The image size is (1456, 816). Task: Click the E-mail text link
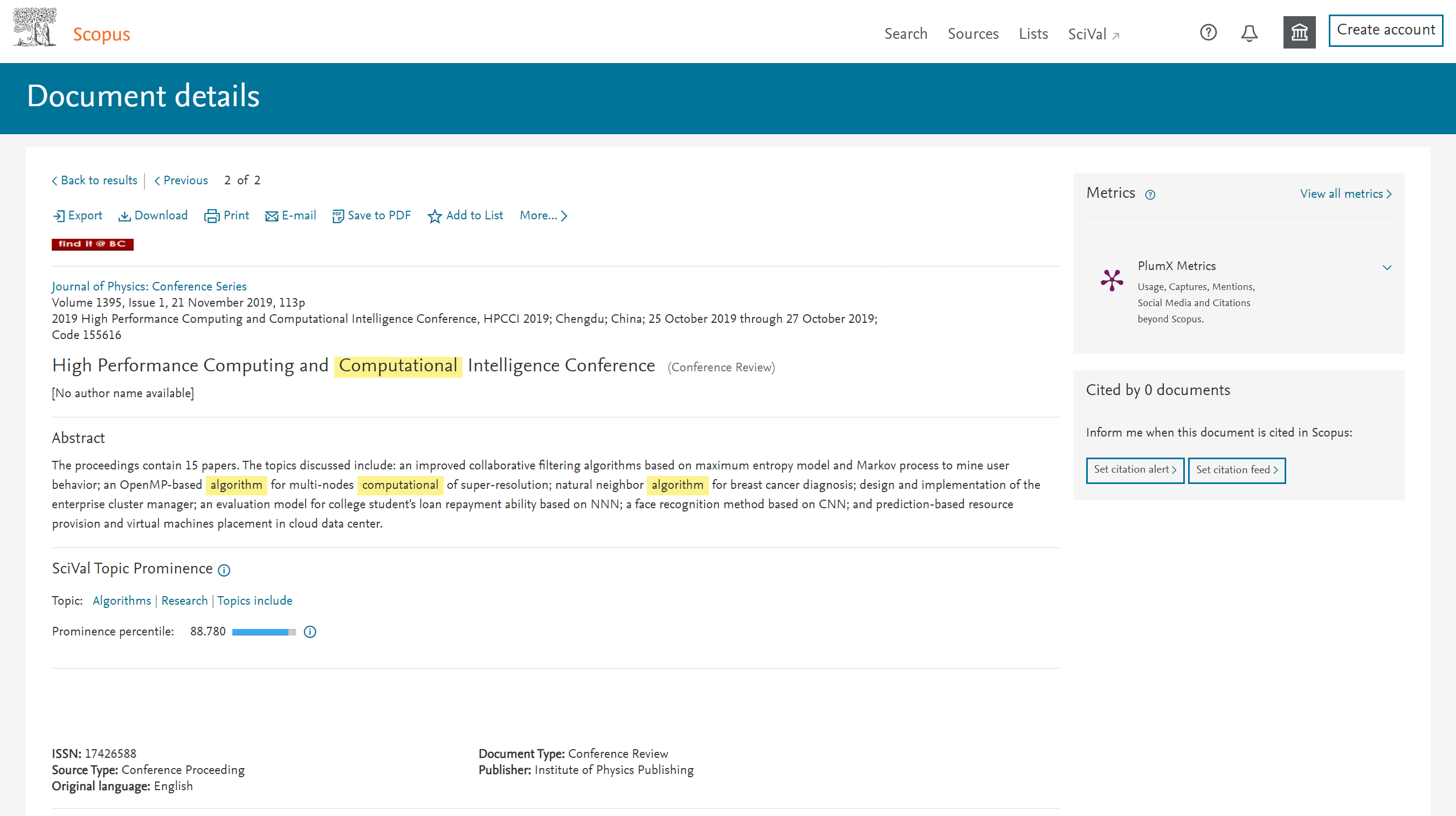tap(299, 215)
